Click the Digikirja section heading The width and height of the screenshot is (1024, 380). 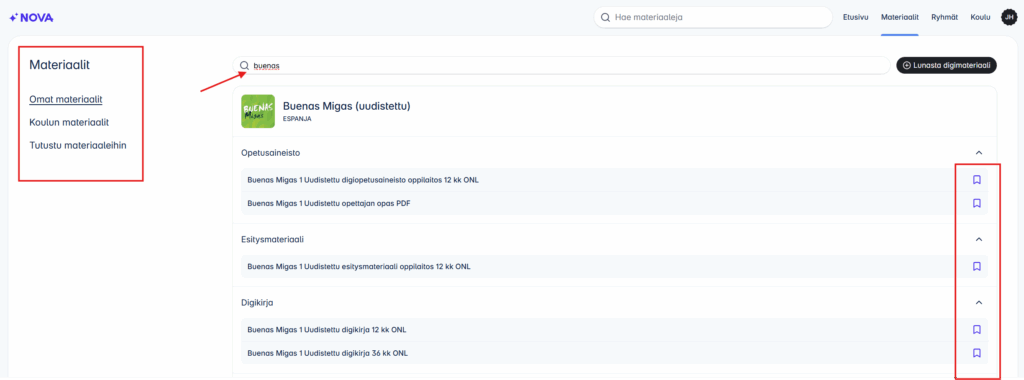click(257, 303)
